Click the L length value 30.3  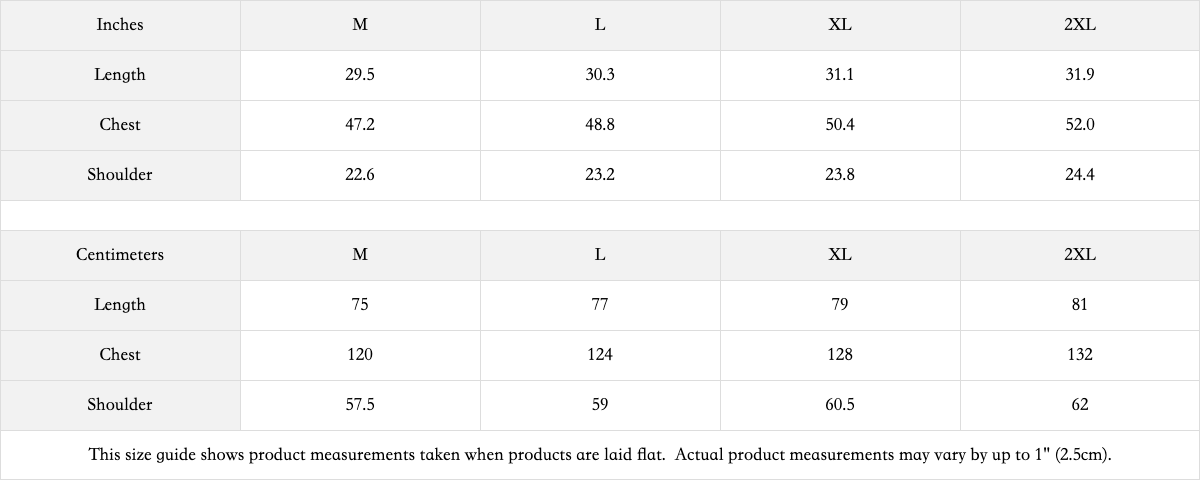[600, 75]
